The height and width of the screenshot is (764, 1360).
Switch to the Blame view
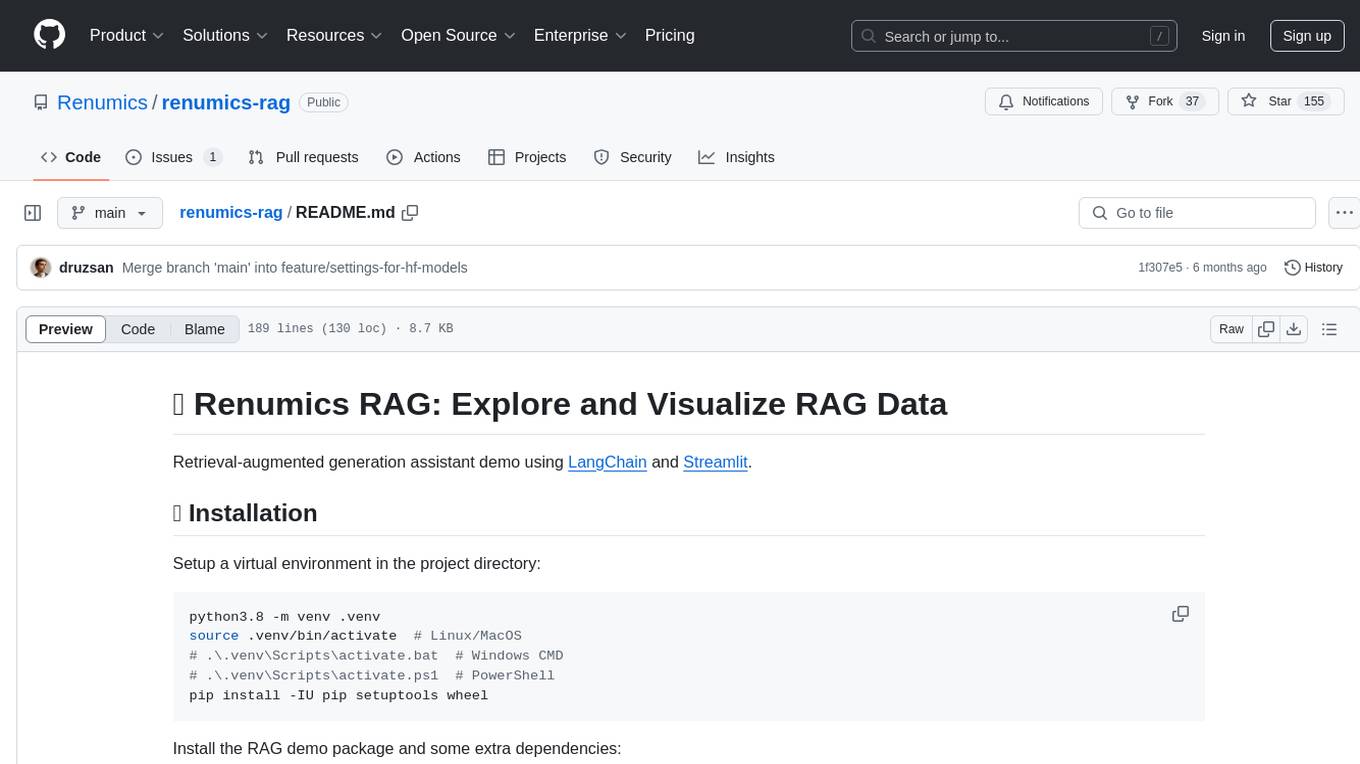(x=204, y=329)
